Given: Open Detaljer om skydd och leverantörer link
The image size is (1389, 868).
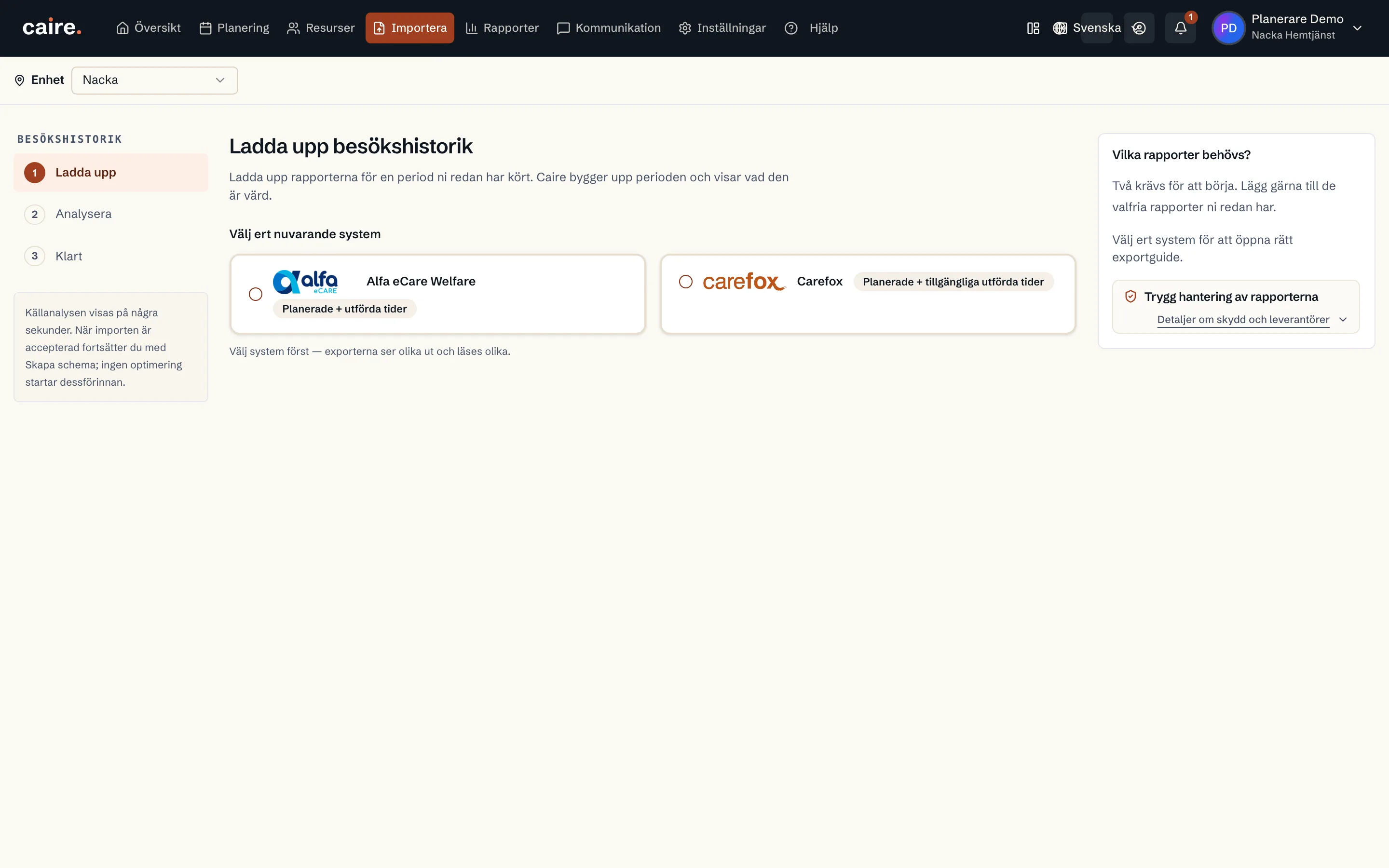Looking at the screenshot, I should tap(1243, 320).
